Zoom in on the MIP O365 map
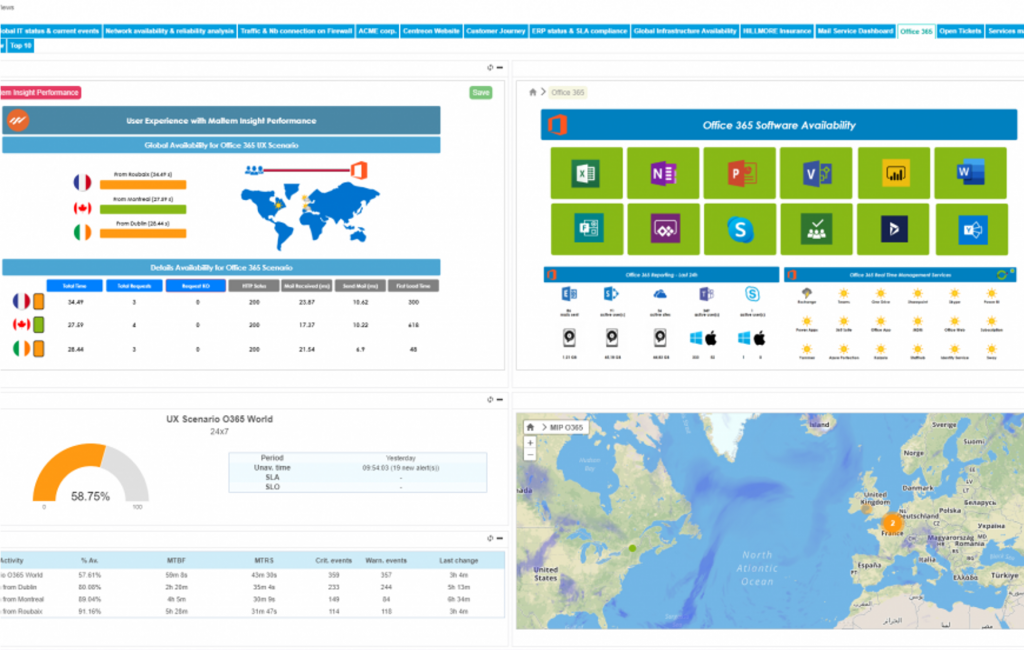Image resolution: width=1024 pixels, height=650 pixels. [530, 442]
